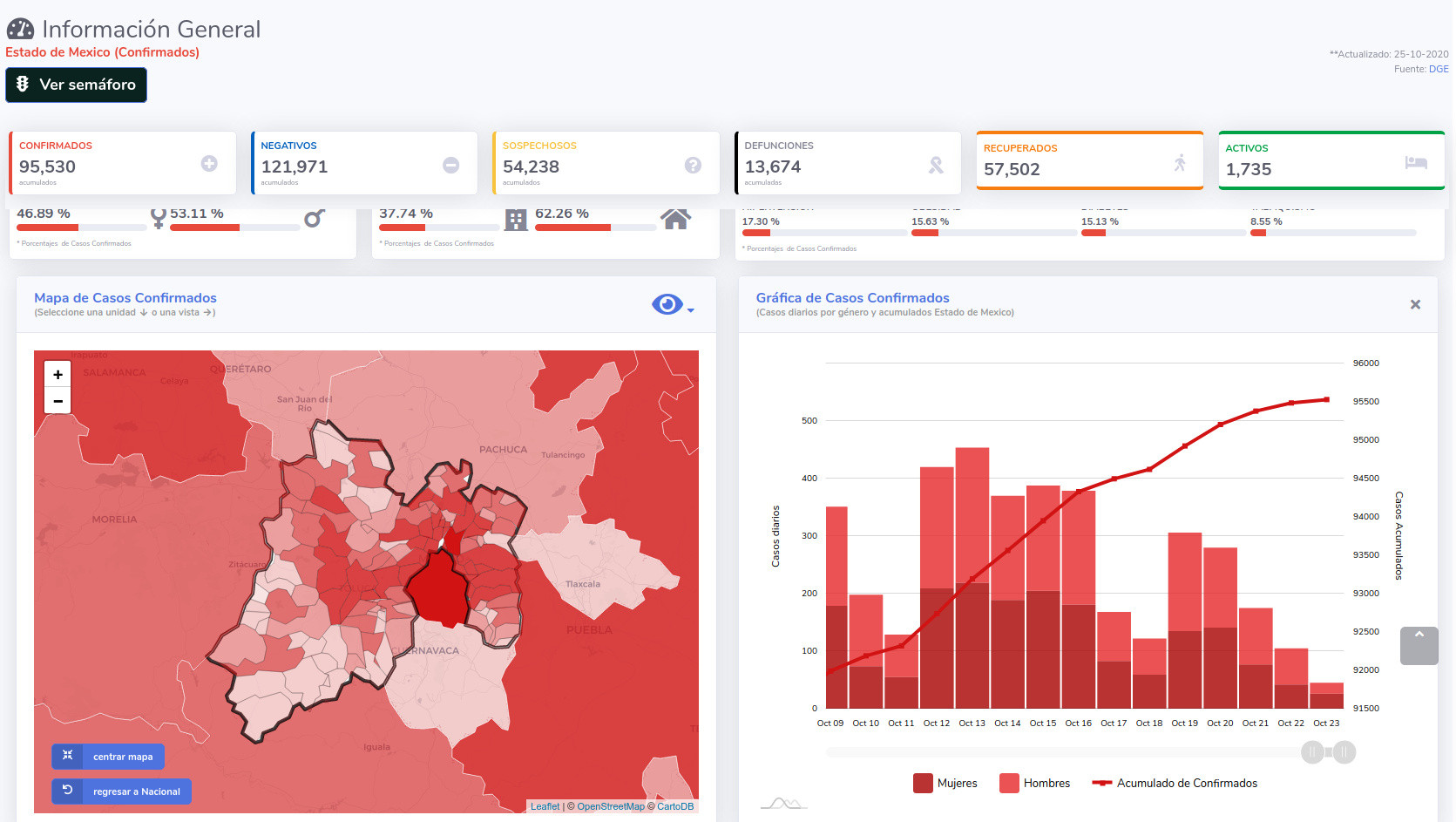The width and height of the screenshot is (1456, 822).
Task: Click the dashboard gauge icon beside Información General
Action: point(20,30)
